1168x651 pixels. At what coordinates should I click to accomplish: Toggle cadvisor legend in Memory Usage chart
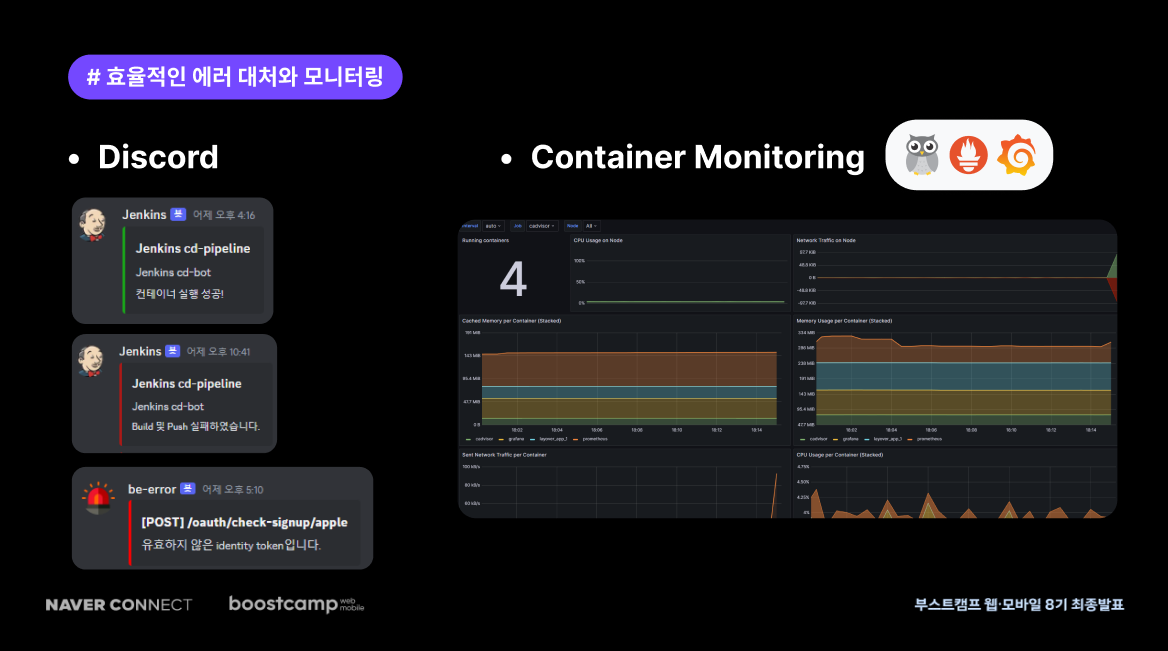pos(813,439)
